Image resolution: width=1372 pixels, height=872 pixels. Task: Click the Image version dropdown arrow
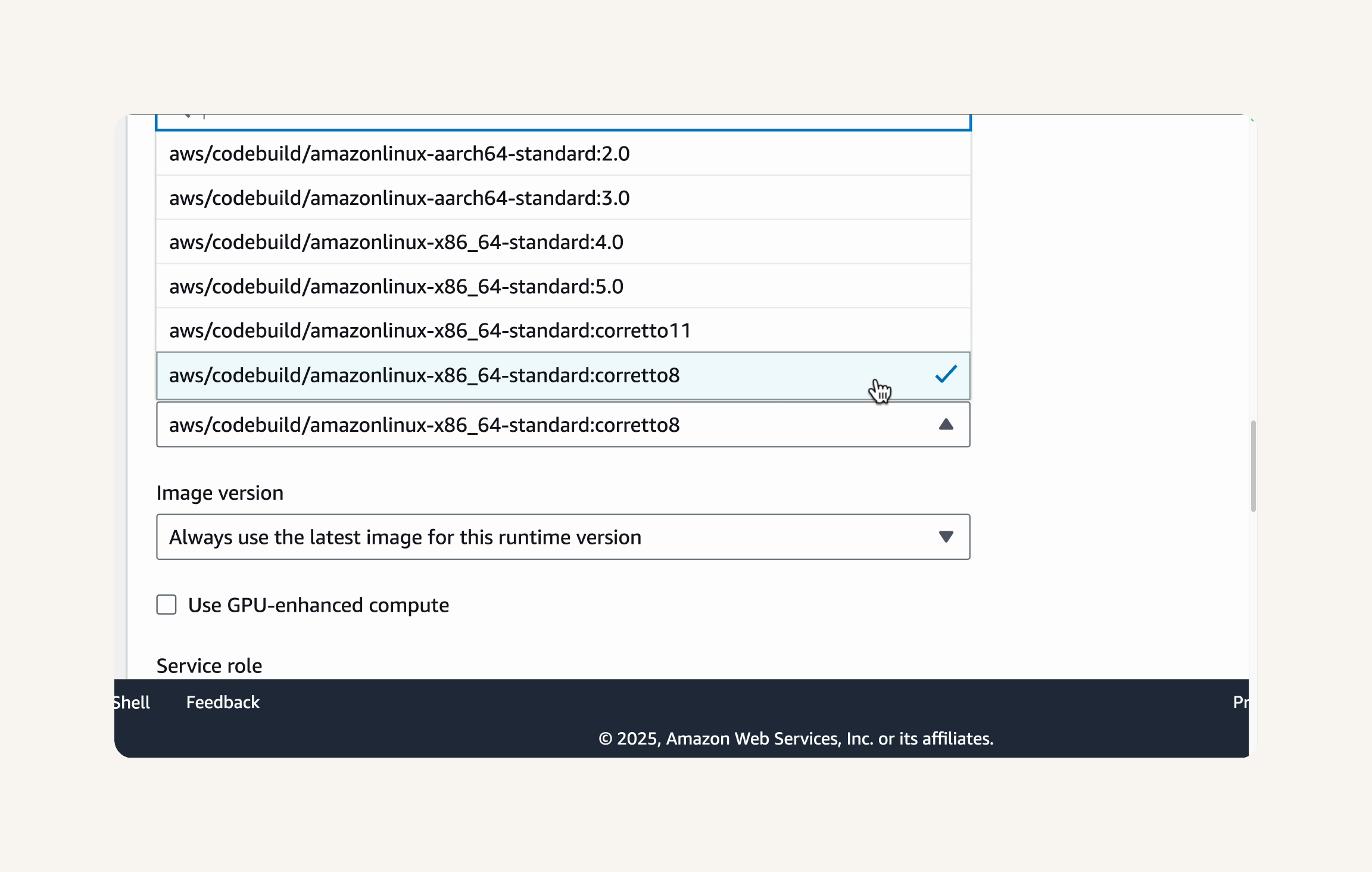(946, 537)
